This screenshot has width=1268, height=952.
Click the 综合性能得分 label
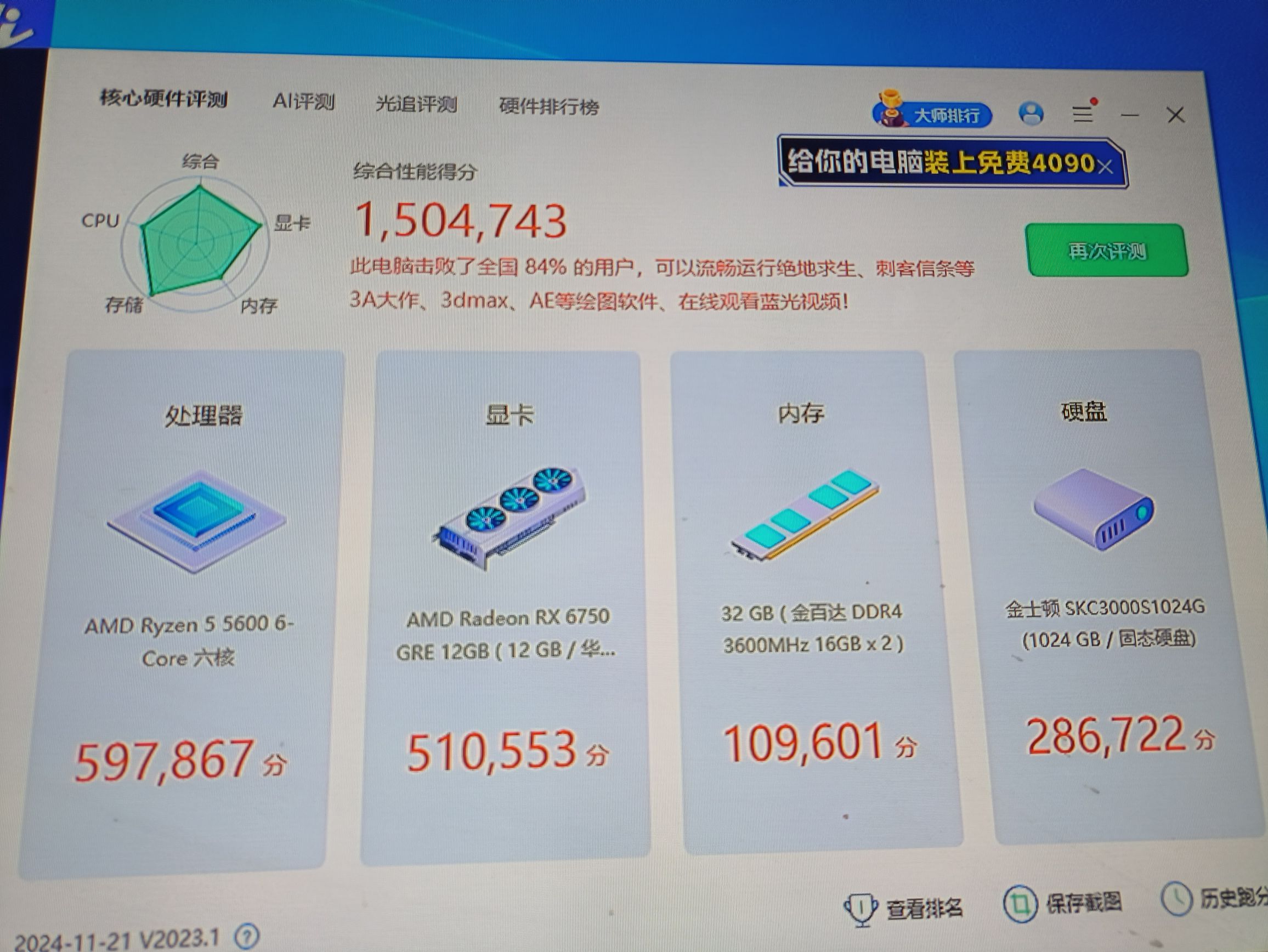click(x=415, y=172)
